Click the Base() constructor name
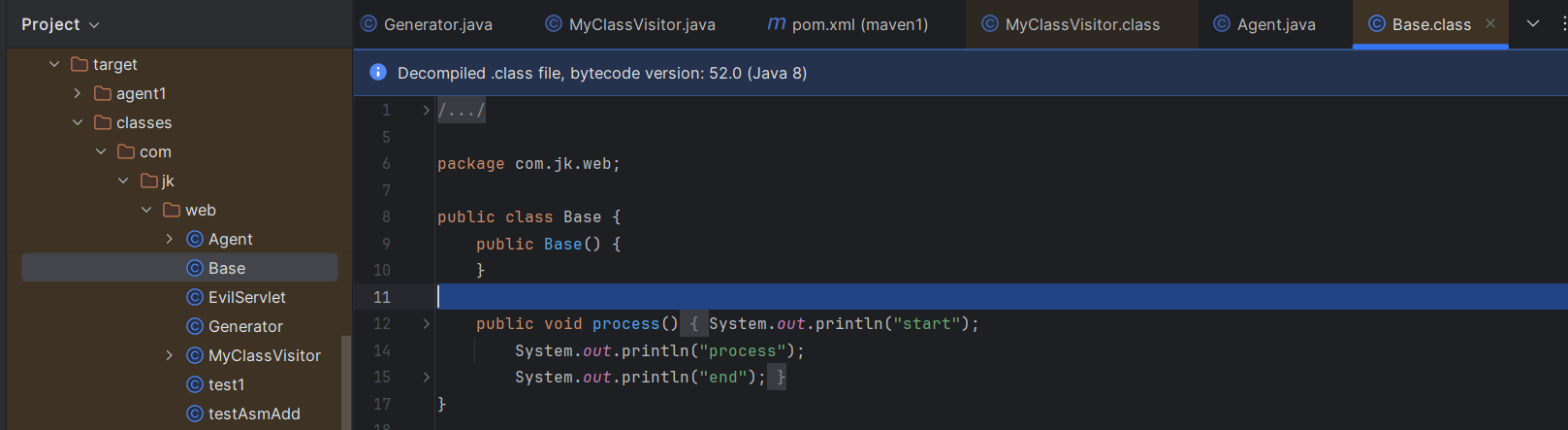Screen dimensions: 1568x430 pos(562,245)
